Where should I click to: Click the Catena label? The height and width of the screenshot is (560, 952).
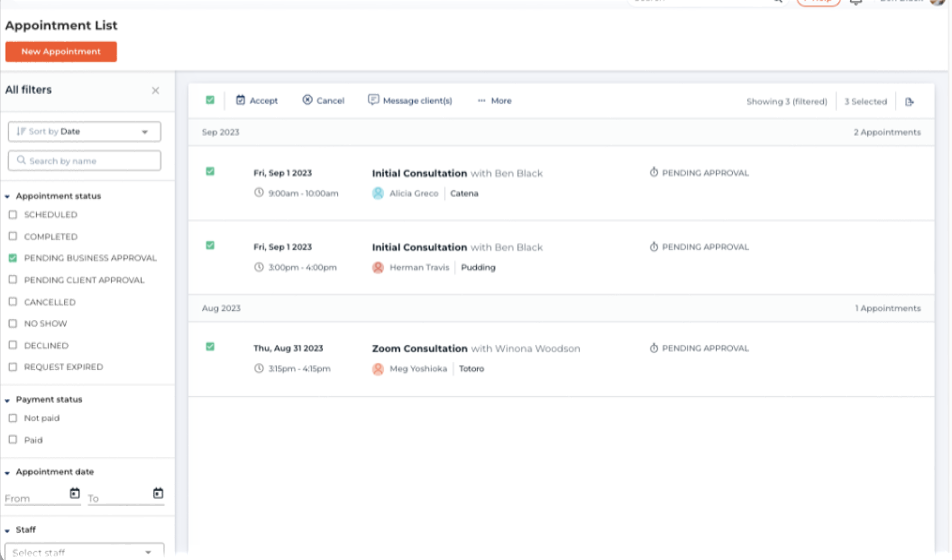[464, 193]
